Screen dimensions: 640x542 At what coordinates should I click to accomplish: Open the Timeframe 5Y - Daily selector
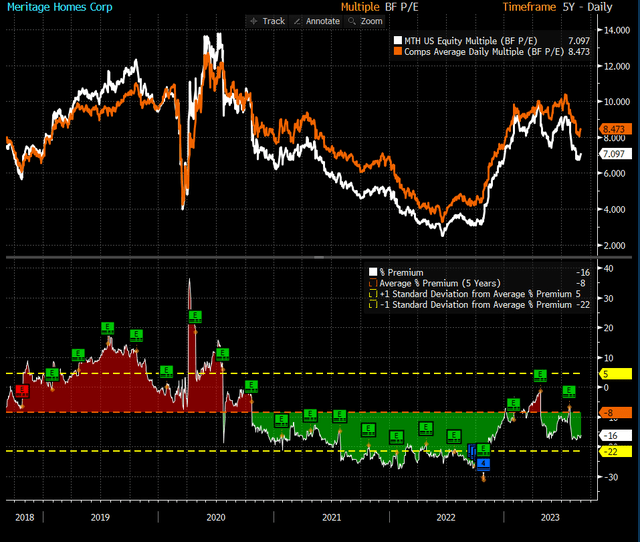pos(558,7)
